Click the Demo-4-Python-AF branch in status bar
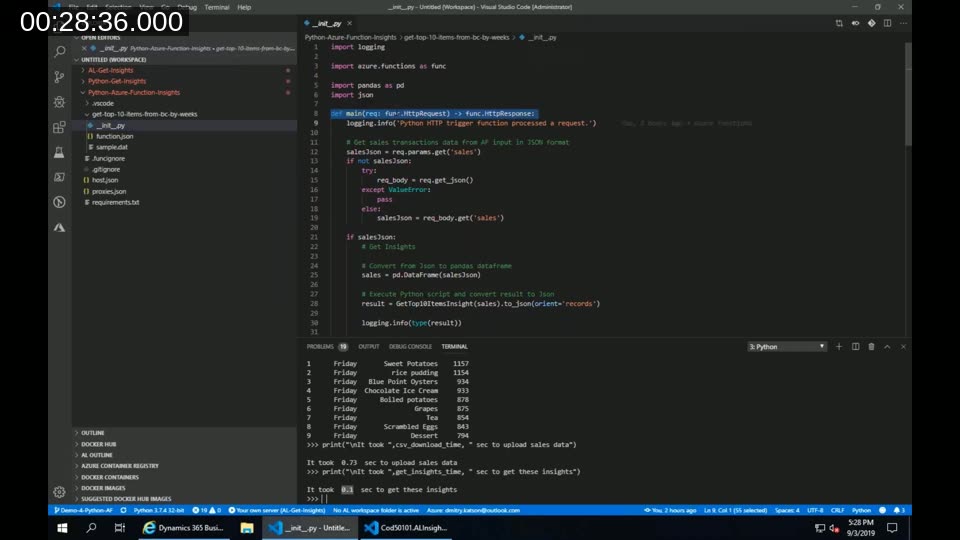This screenshot has height=540, width=960. pyautogui.click(x=84, y=510)
